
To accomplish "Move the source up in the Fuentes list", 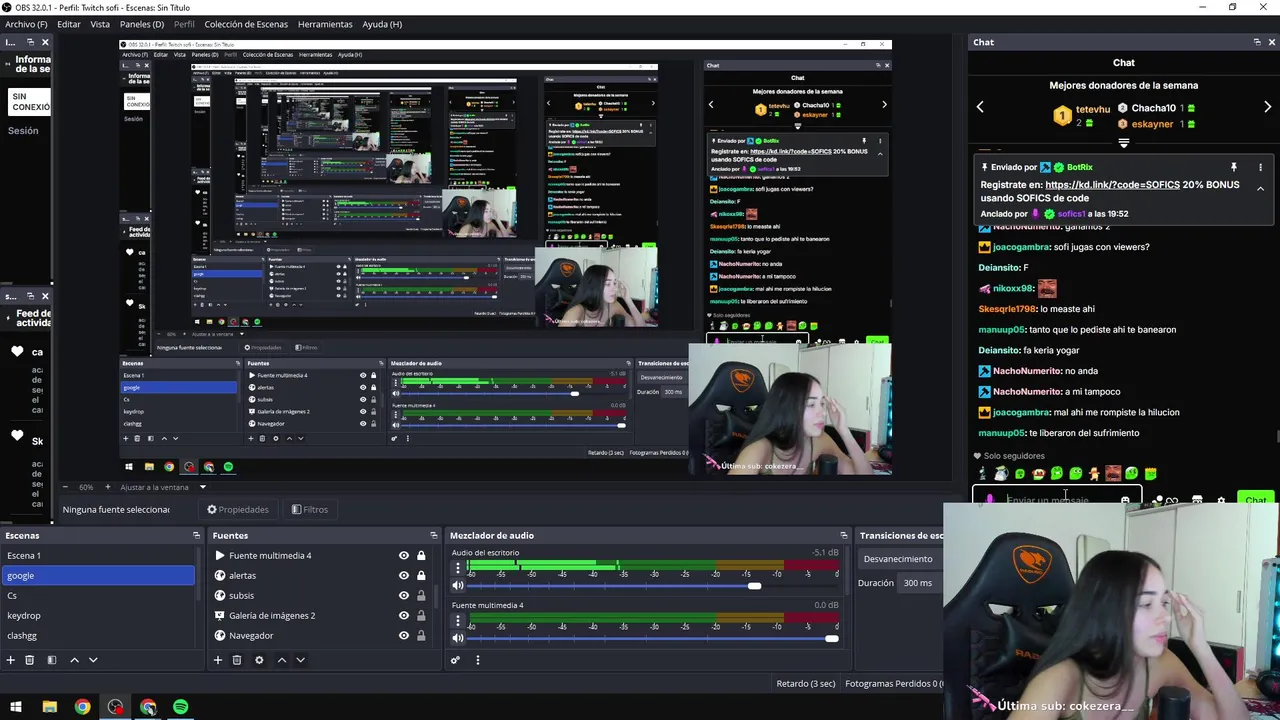I will (x=282, y=660).
